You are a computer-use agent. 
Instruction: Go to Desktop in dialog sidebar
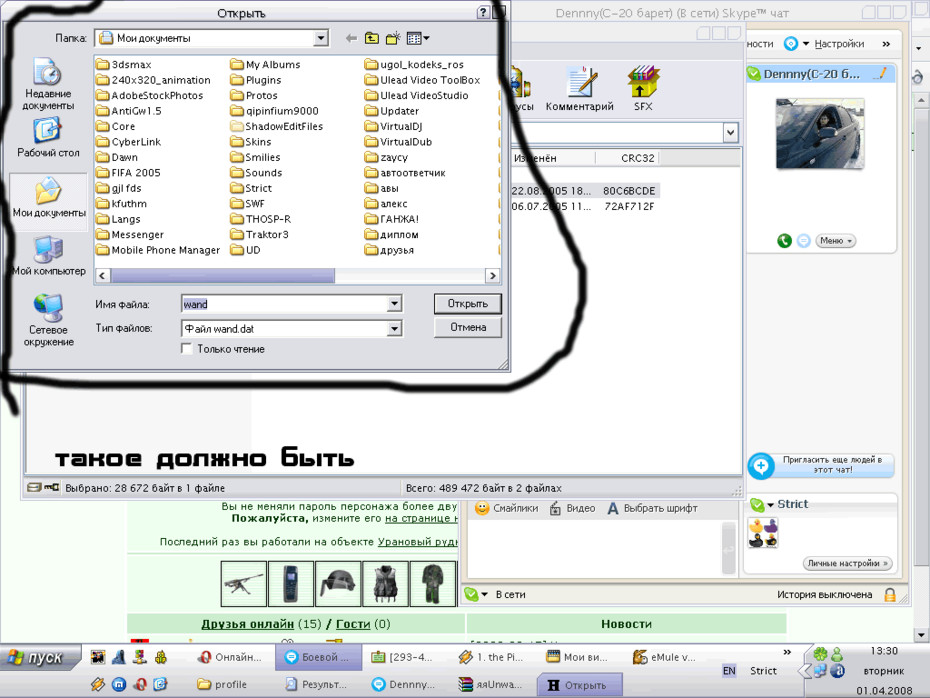pos(48,138)
